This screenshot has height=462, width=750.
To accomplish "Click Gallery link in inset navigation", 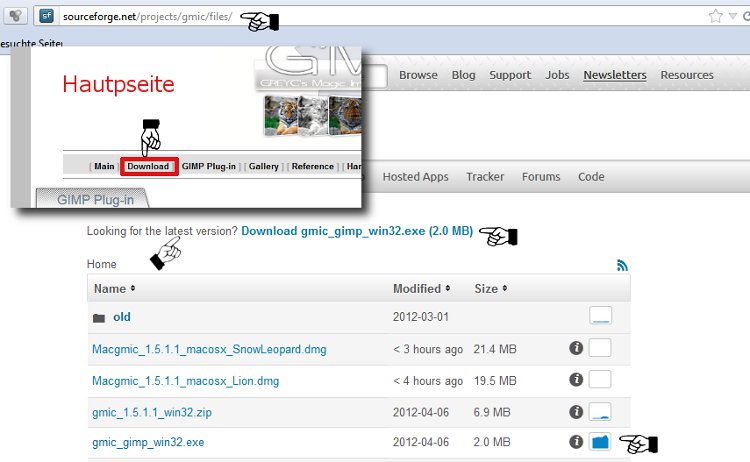I will click(264, 166).
